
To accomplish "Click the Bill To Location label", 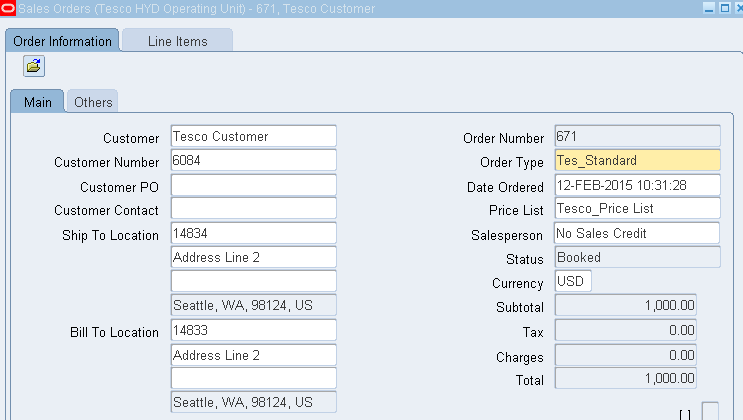I will [x=114, y=332].
